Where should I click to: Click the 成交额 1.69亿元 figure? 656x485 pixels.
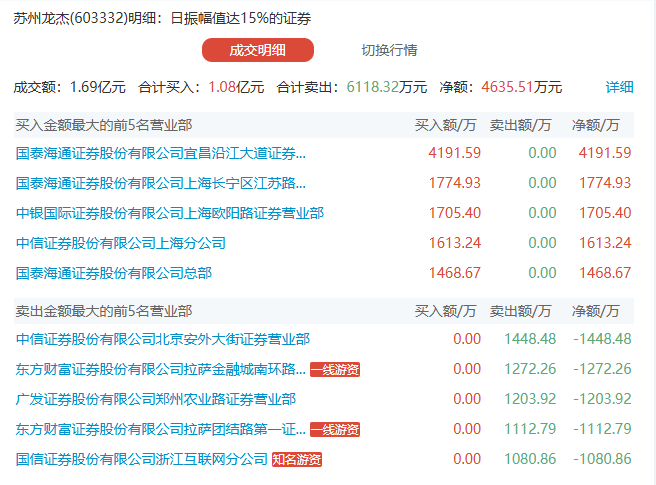coord(97,87)
